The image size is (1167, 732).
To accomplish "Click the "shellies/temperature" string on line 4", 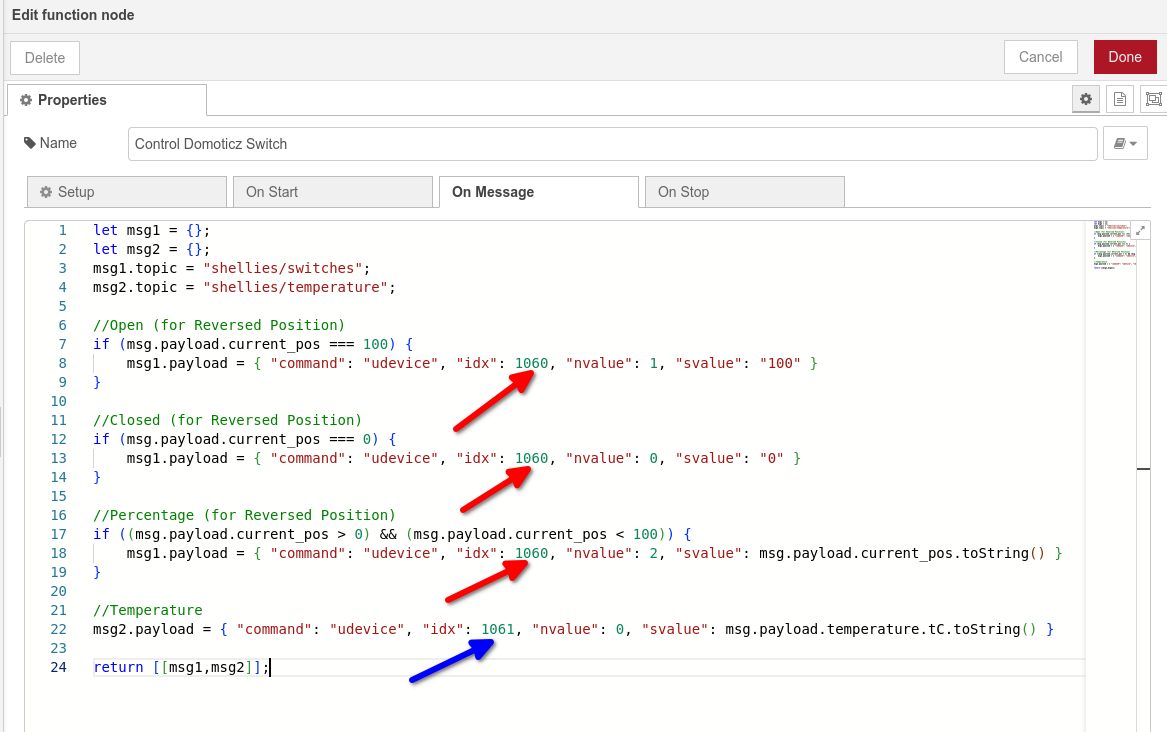I will [x=295, y=287].
